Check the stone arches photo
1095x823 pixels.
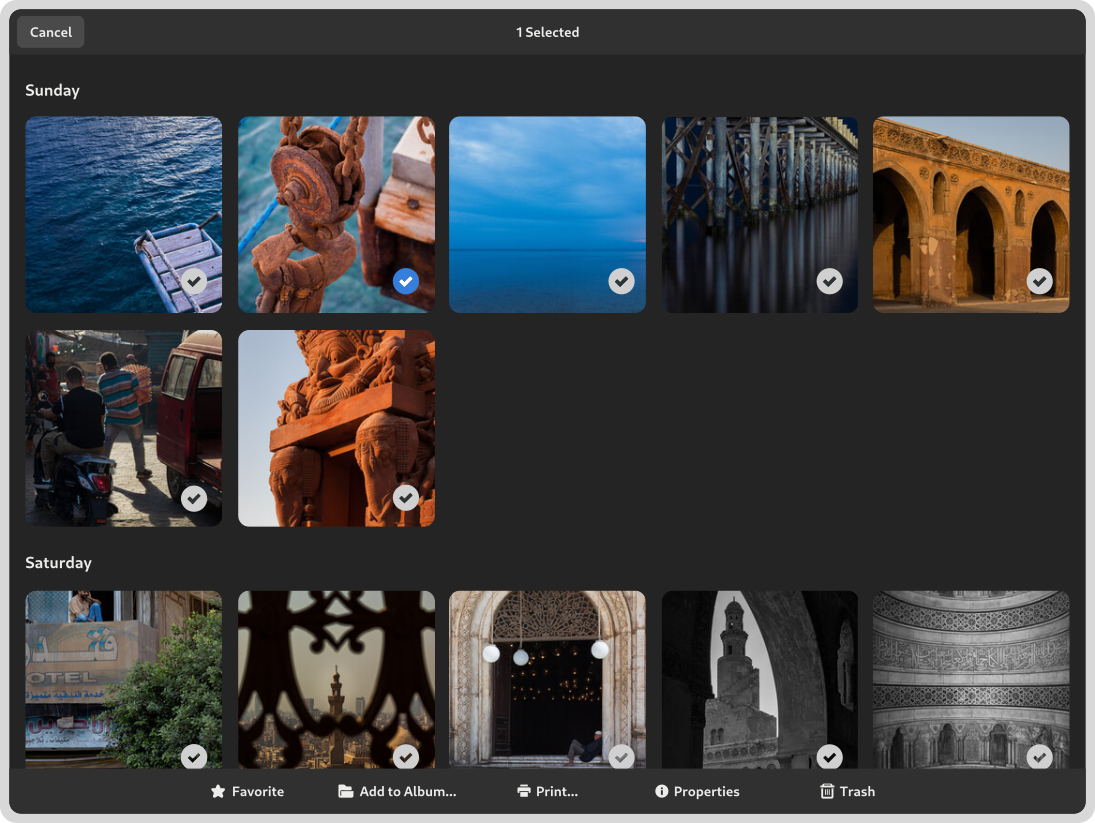pos(1040,282)
